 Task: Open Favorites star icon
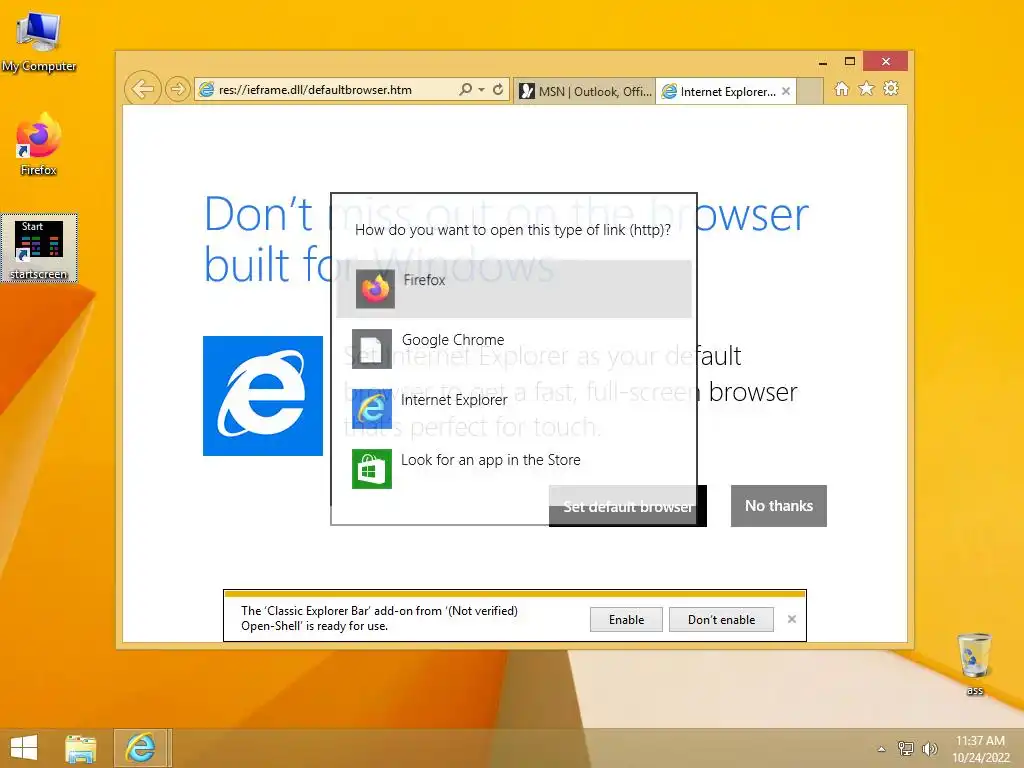tap(866, 89)
